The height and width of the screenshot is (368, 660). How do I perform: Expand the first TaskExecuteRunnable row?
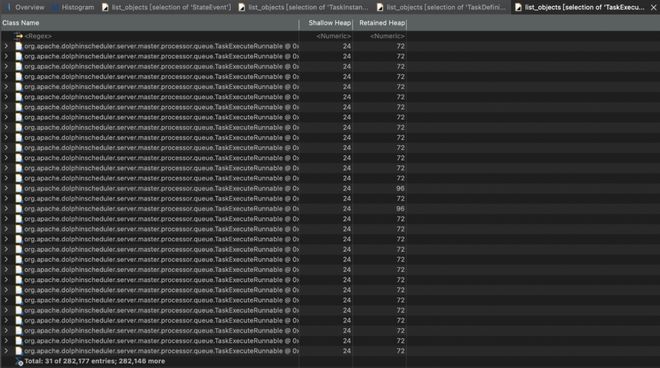point(6,46)
